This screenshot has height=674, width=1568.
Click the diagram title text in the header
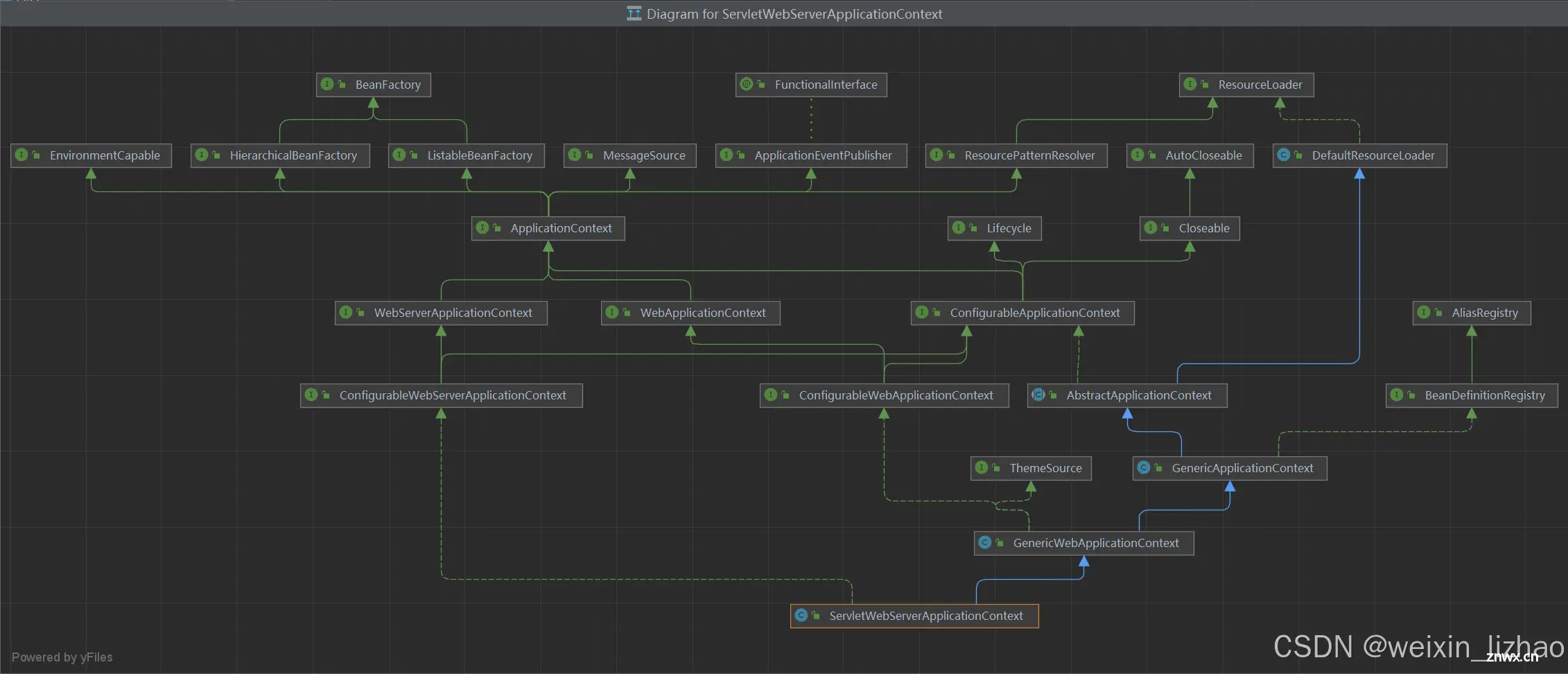pyautogui.click(x=794, y=14)
